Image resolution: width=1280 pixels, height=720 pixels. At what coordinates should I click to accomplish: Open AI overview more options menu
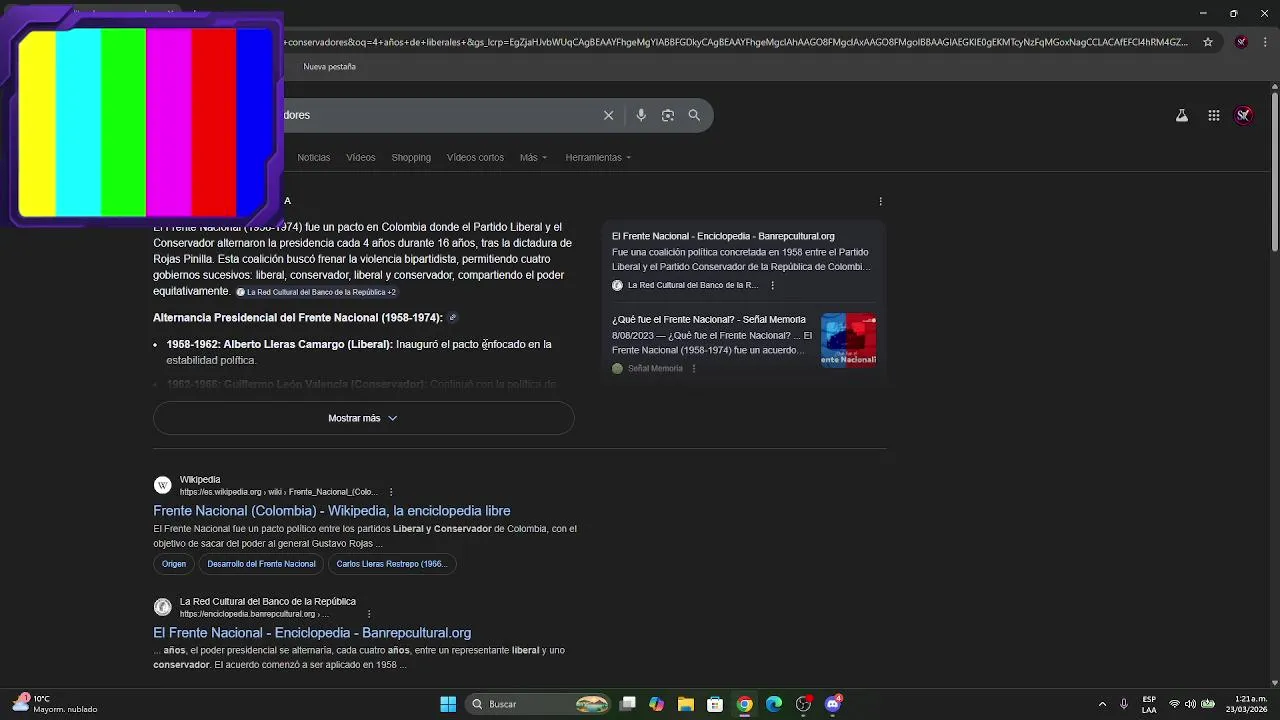point(880,201)
